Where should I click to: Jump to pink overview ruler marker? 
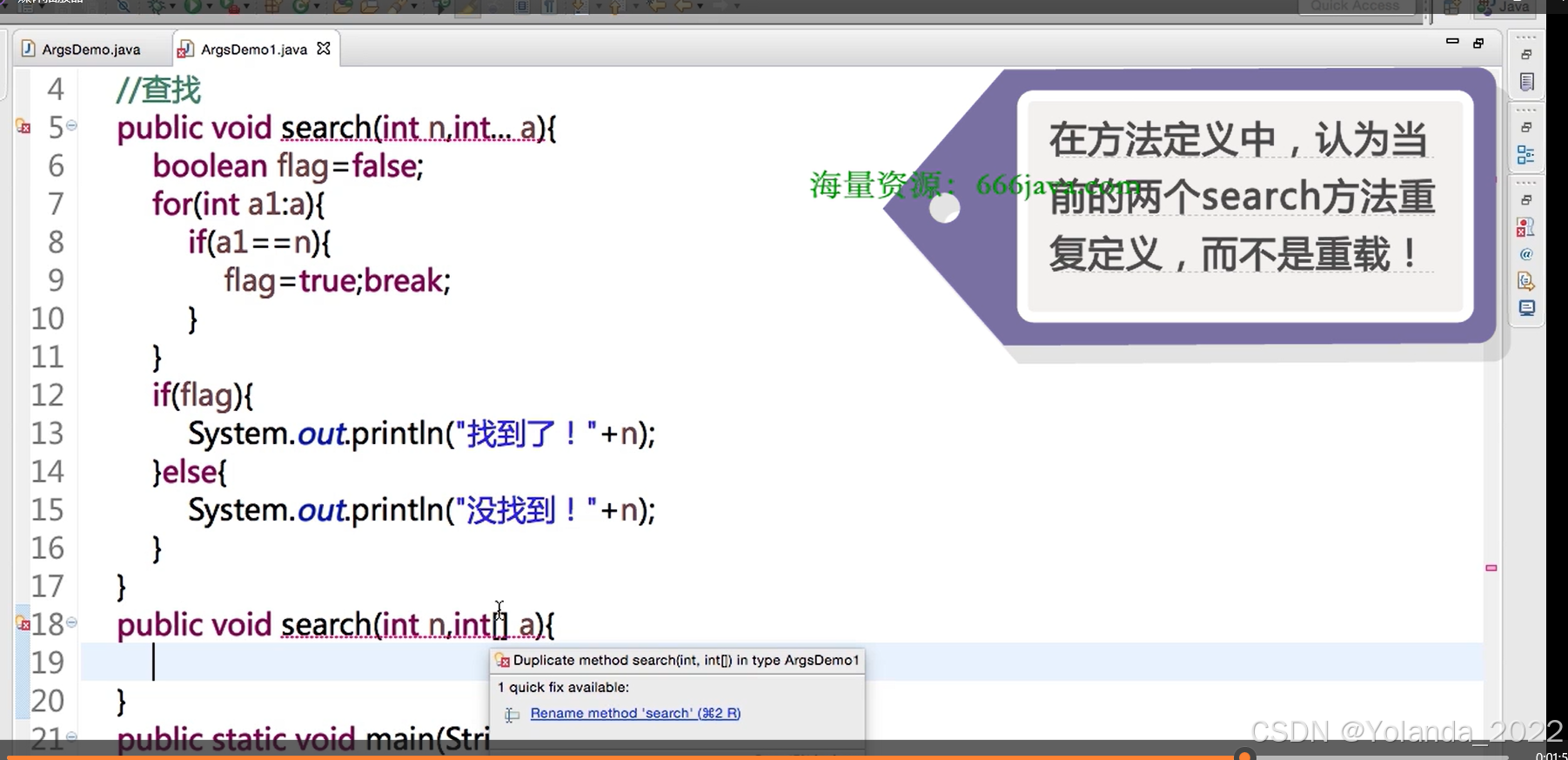1491,568
